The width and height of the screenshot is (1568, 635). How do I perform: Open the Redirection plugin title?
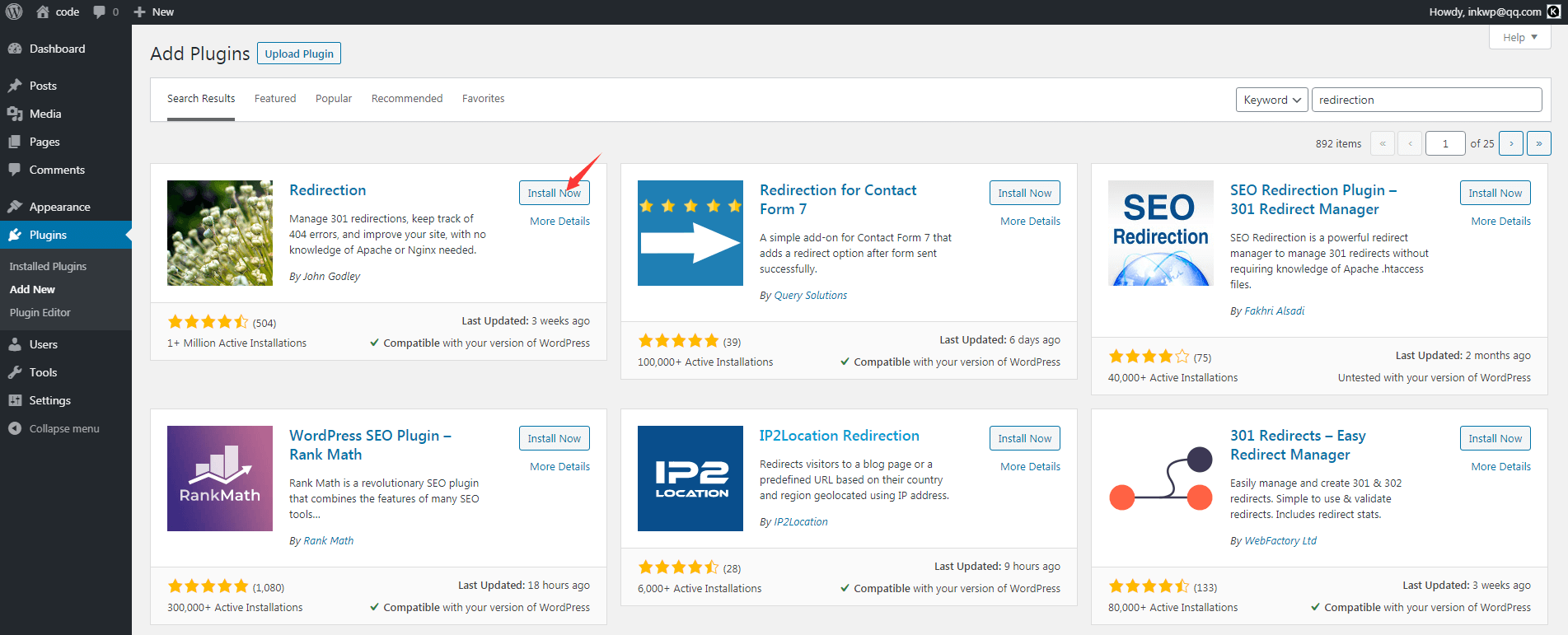(x=328, y=190)
